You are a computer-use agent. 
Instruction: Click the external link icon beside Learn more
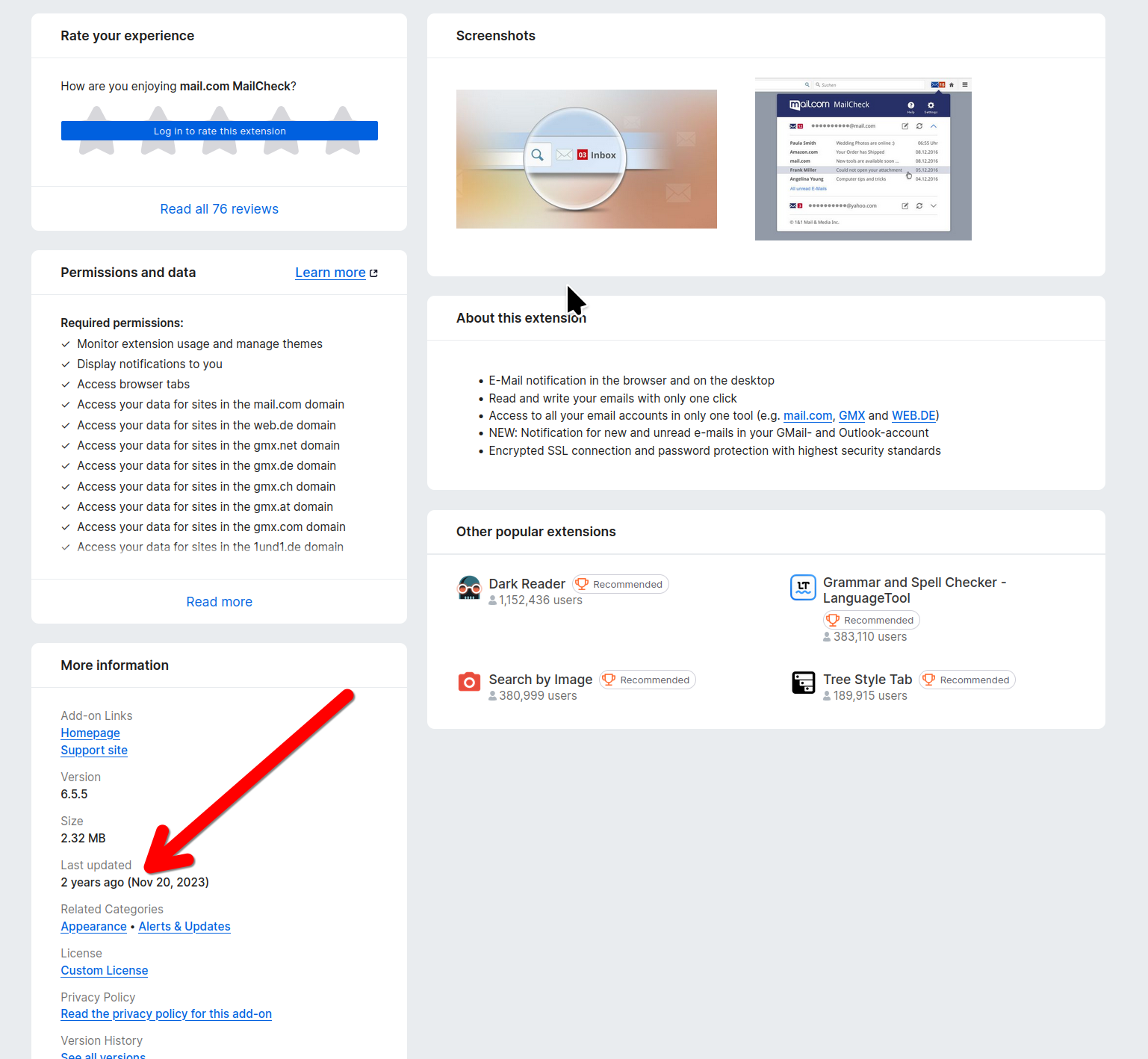pyautogui.click(x=373, y=273)
